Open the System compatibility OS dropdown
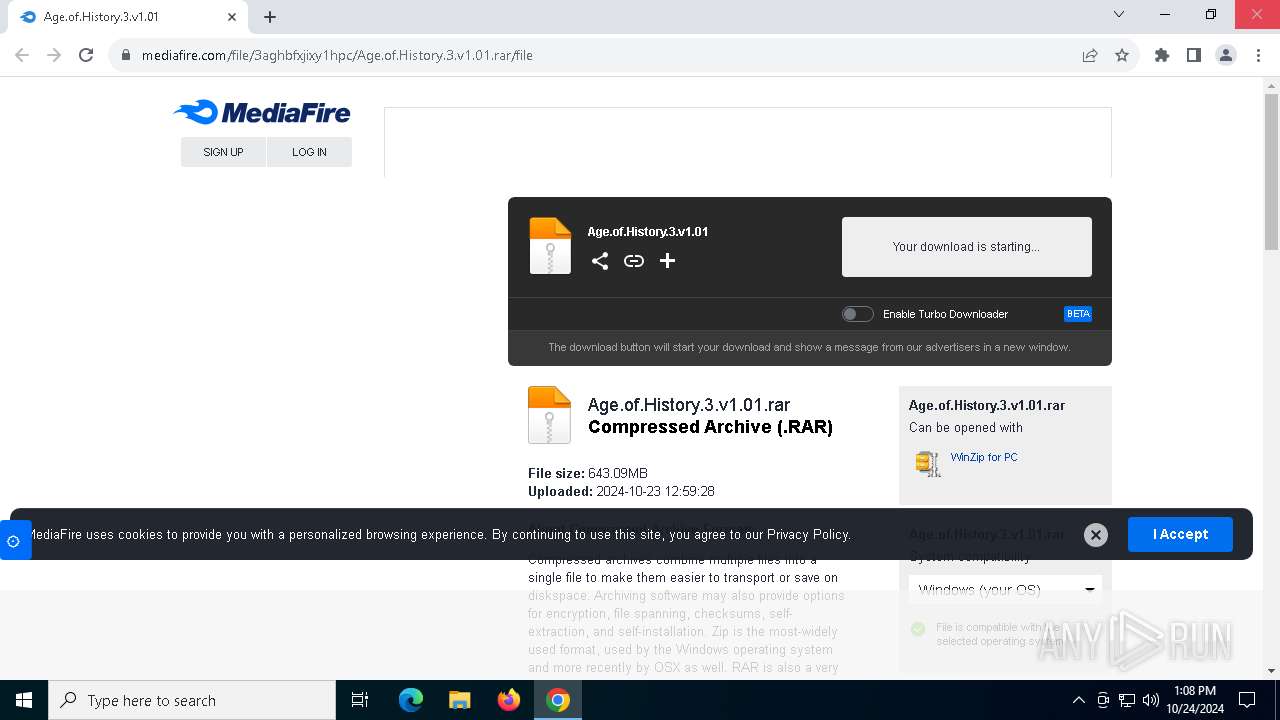 [1005, 589]
